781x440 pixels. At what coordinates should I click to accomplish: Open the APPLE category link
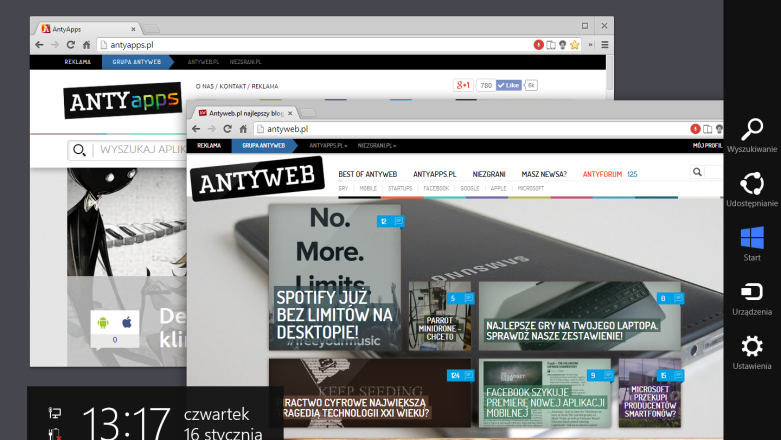498,188
